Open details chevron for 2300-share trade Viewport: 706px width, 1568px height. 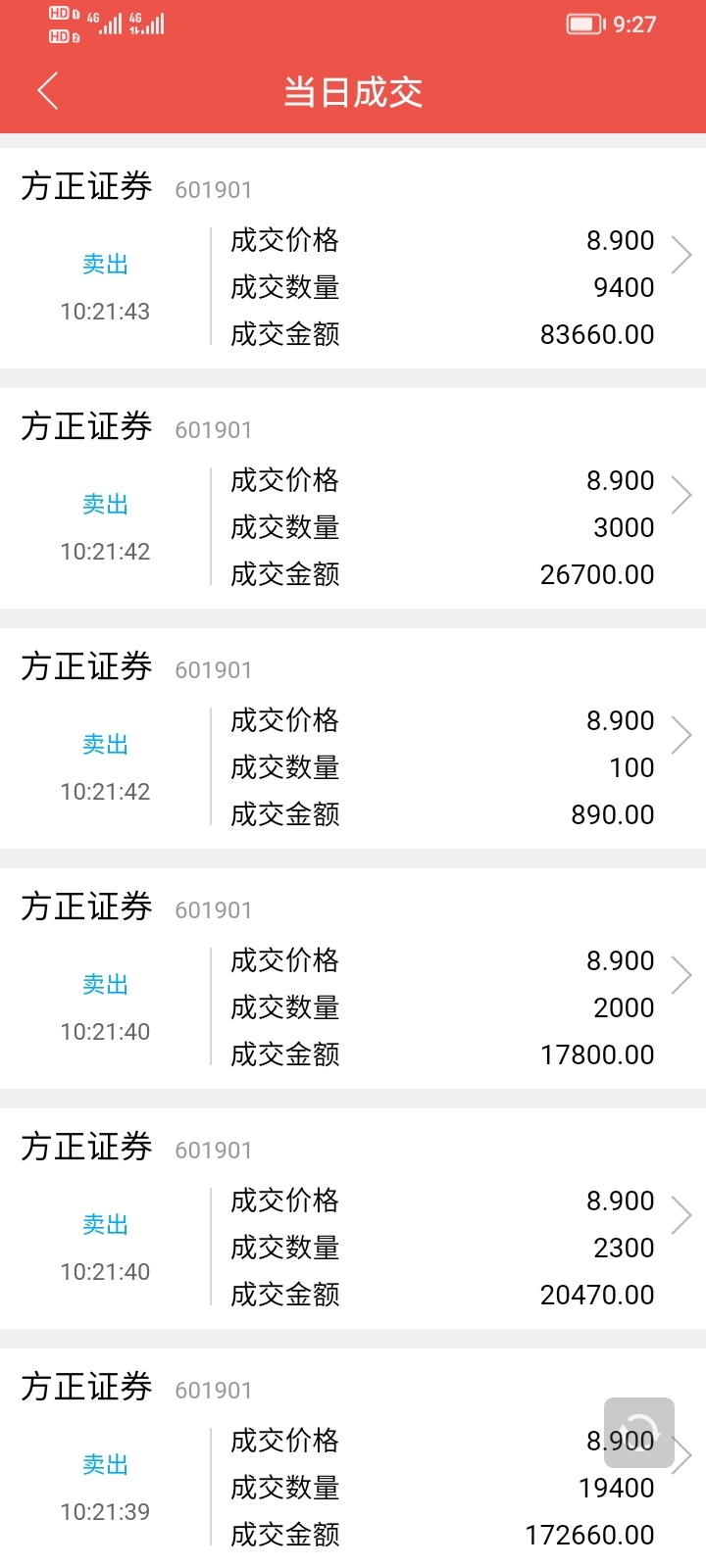click(681, 1215)
